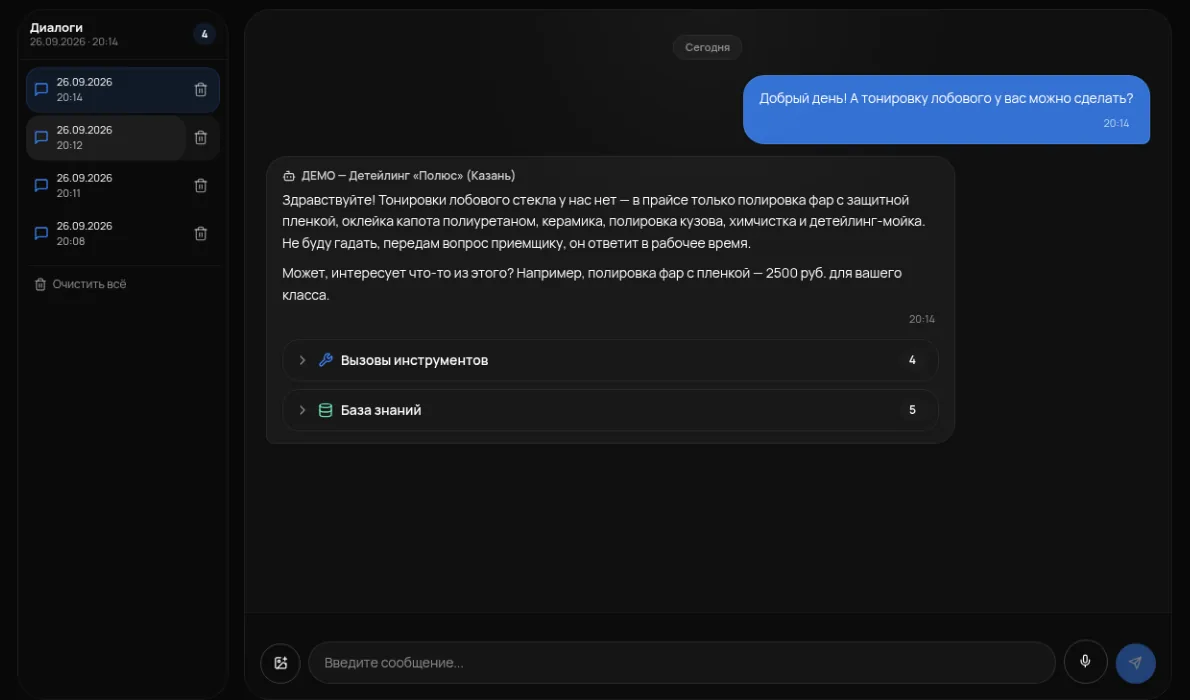The width and height of the screenshot is (1190, 700).
Task: Delete the 20:14 dialog with trash icon
Action: pos(200,90)
